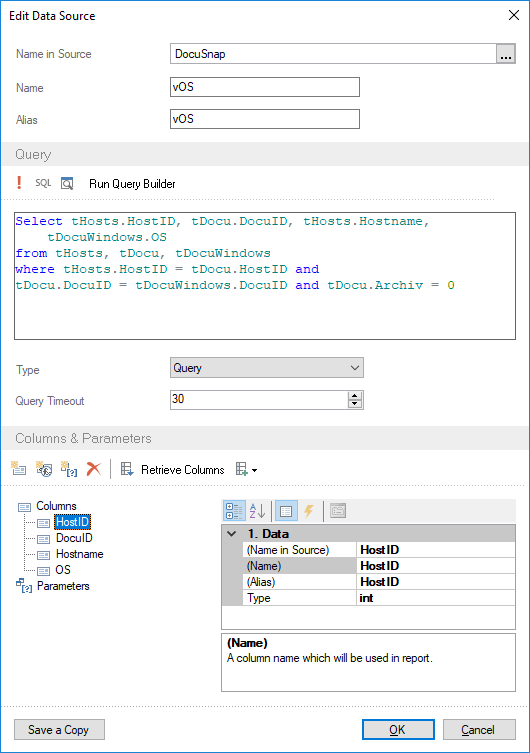
Task: Add a new parameter icon
Action: click(x=69, y=469)
